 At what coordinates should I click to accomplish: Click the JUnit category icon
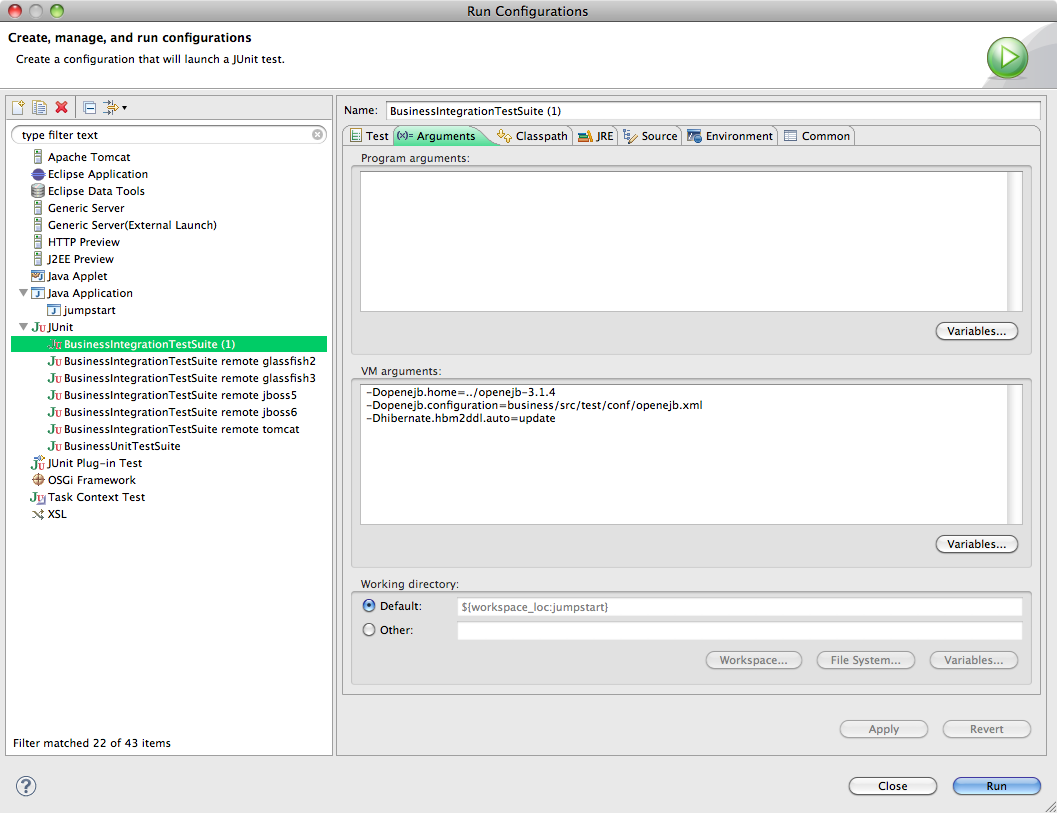coord(38,327)
